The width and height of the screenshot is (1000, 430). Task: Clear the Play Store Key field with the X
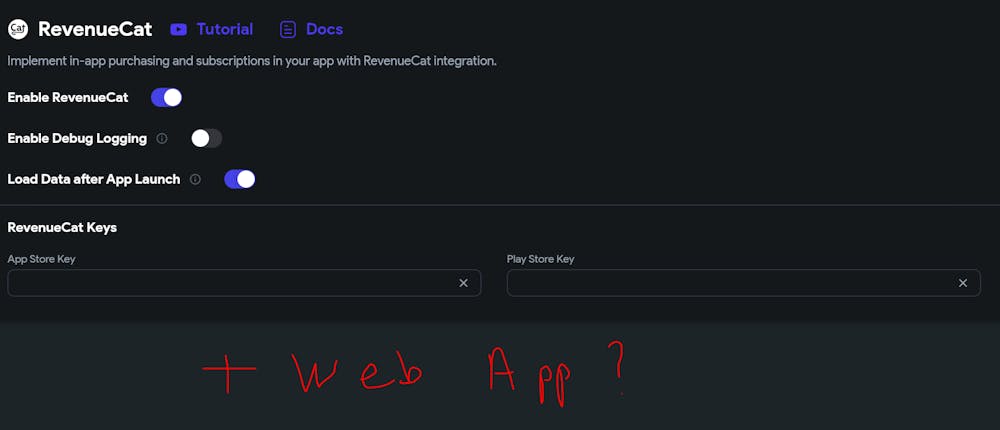coord(963,283)
